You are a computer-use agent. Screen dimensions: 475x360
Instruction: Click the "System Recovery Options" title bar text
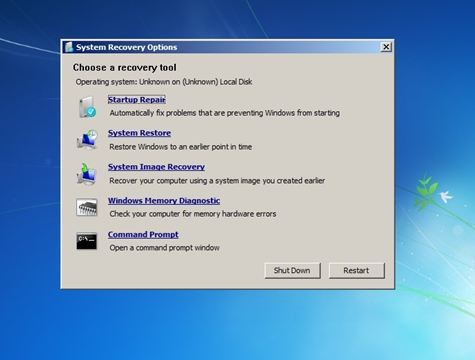126,47
